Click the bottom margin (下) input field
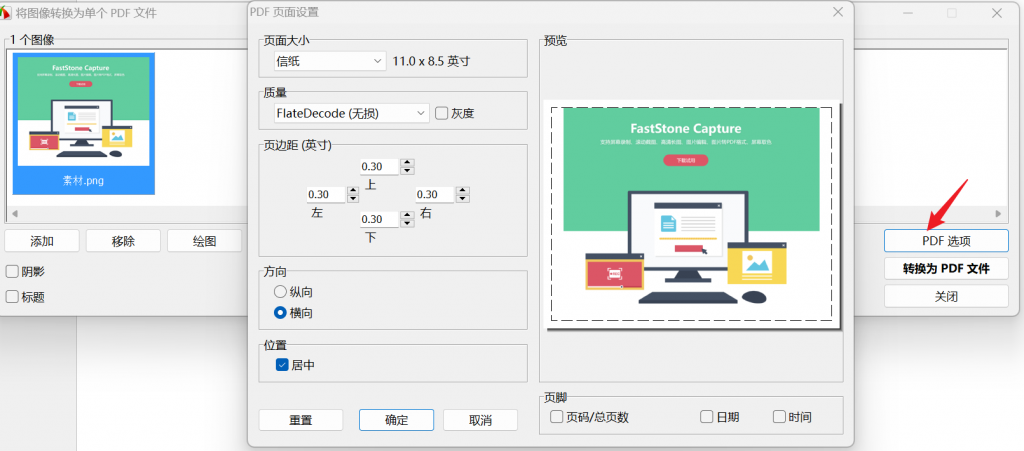The image size is (1024, 451). point(379,219)
